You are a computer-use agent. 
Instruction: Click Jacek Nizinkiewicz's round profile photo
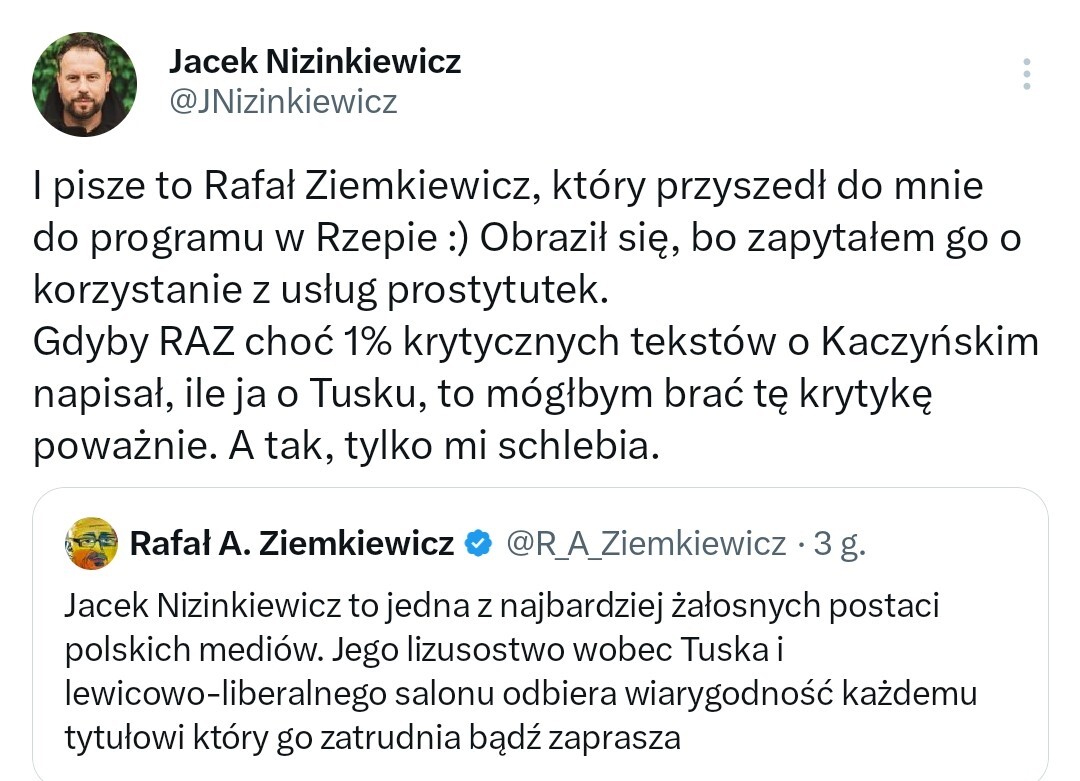click(84, 84)
